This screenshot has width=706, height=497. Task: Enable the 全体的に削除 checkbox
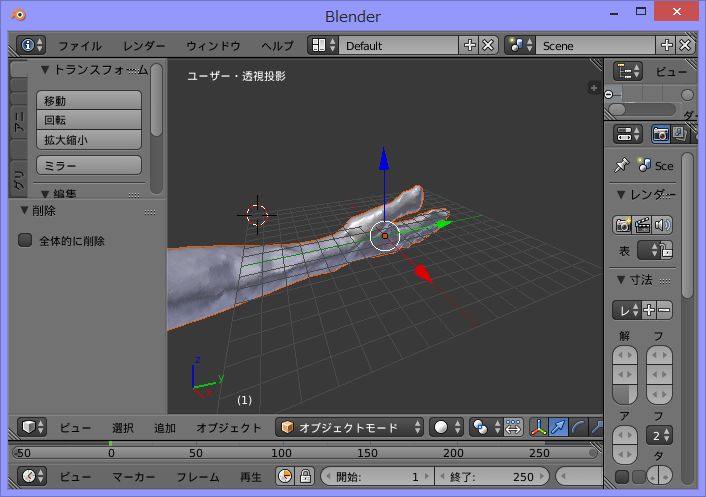[26, 241]
